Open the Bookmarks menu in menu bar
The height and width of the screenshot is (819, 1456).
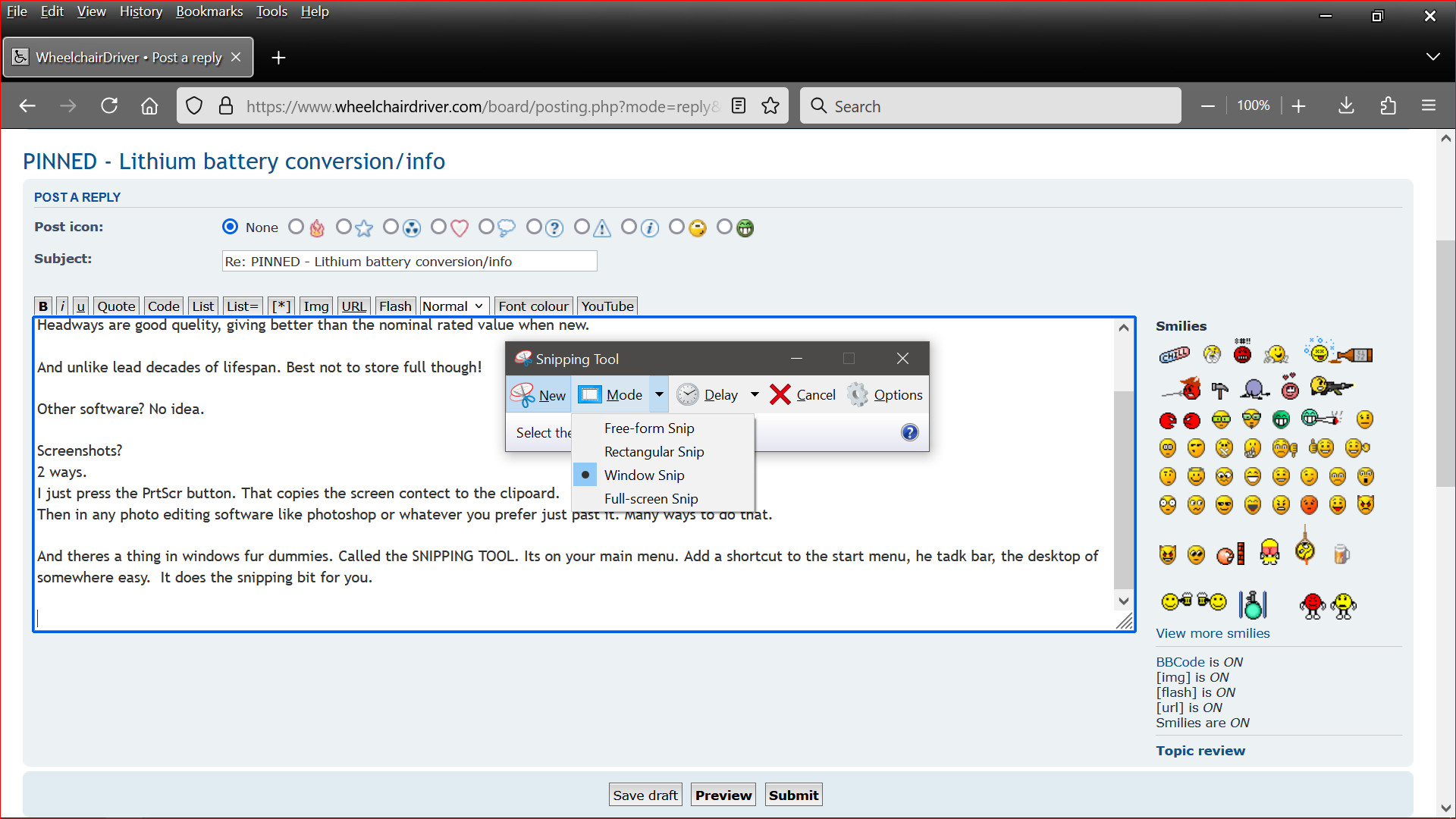[209, 11]
